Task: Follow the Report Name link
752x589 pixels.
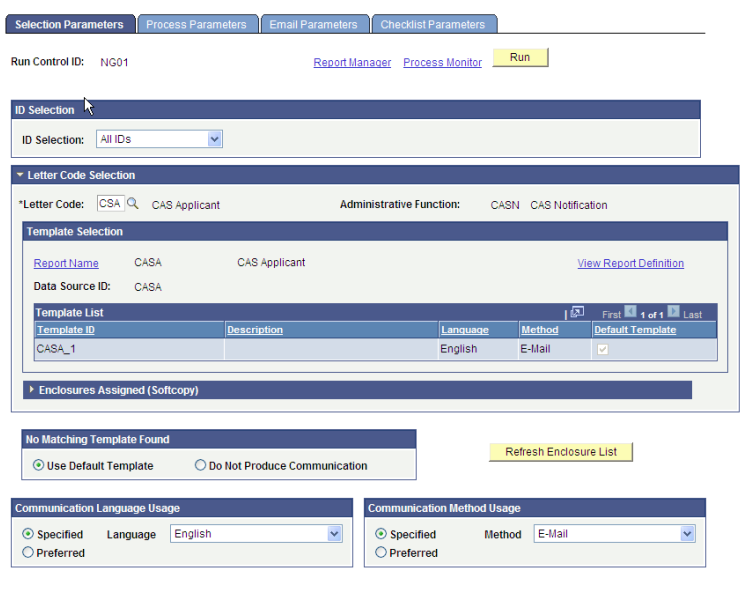Action: (x=66, y=263)
